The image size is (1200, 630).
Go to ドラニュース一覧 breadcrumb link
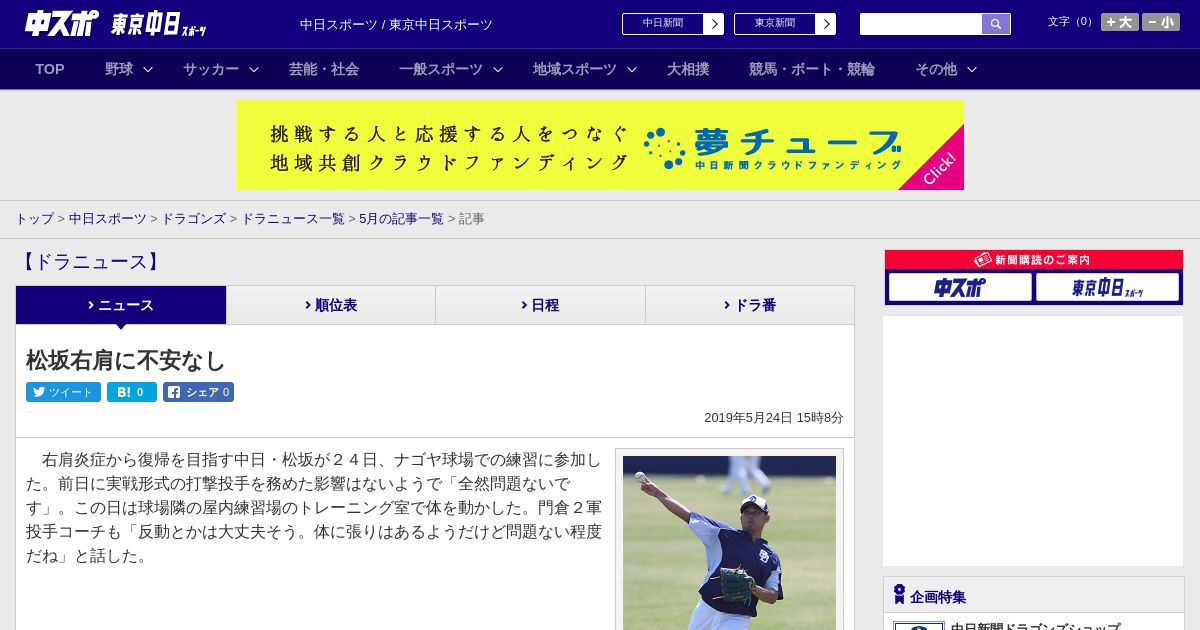click(293, 218)
